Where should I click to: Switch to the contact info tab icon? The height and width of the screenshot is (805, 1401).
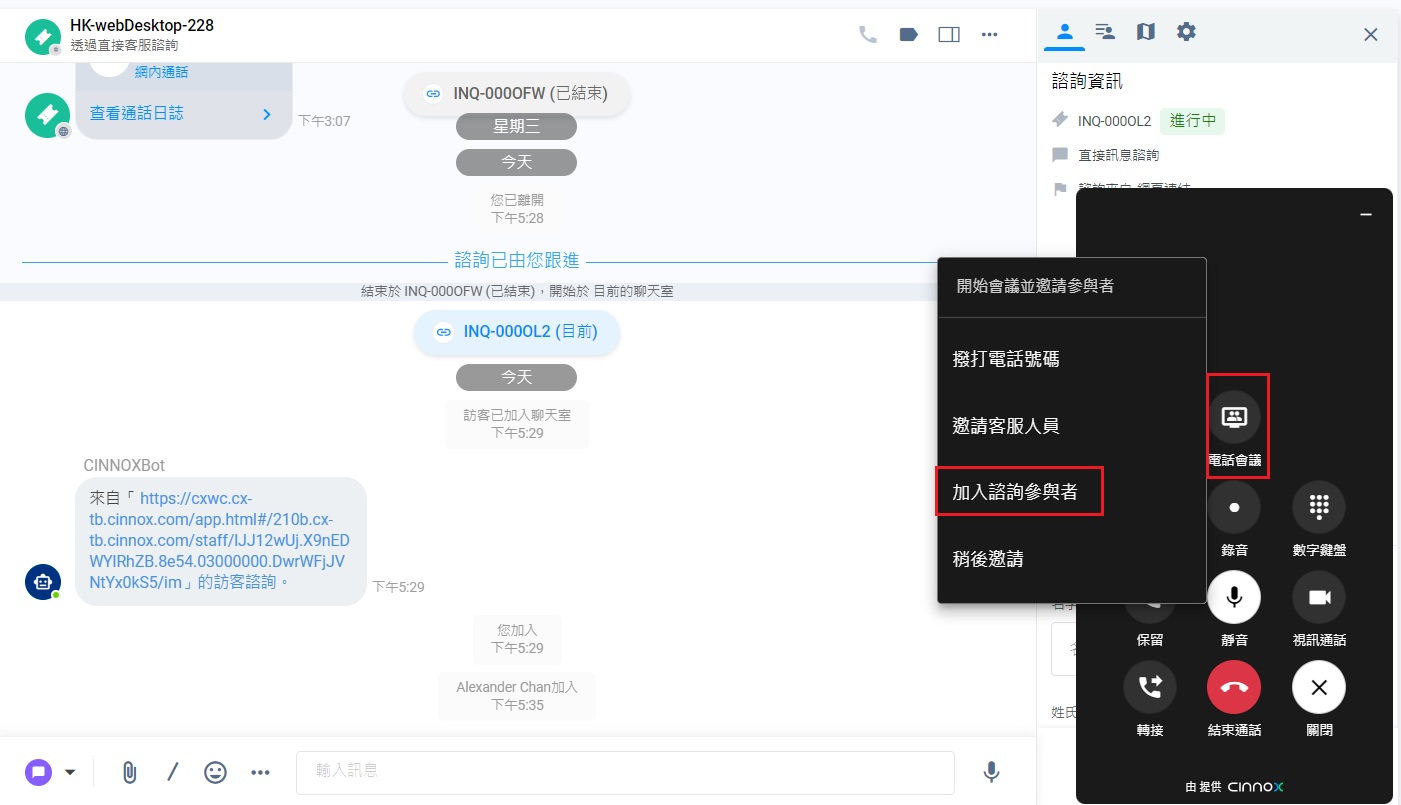coord(1065,32)
